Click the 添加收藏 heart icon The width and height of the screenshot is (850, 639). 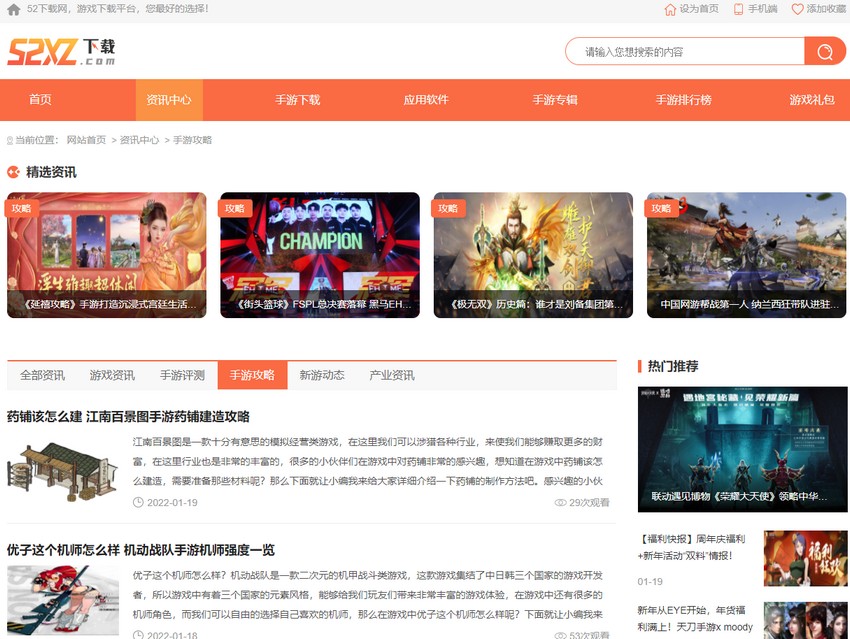[797, 9]
